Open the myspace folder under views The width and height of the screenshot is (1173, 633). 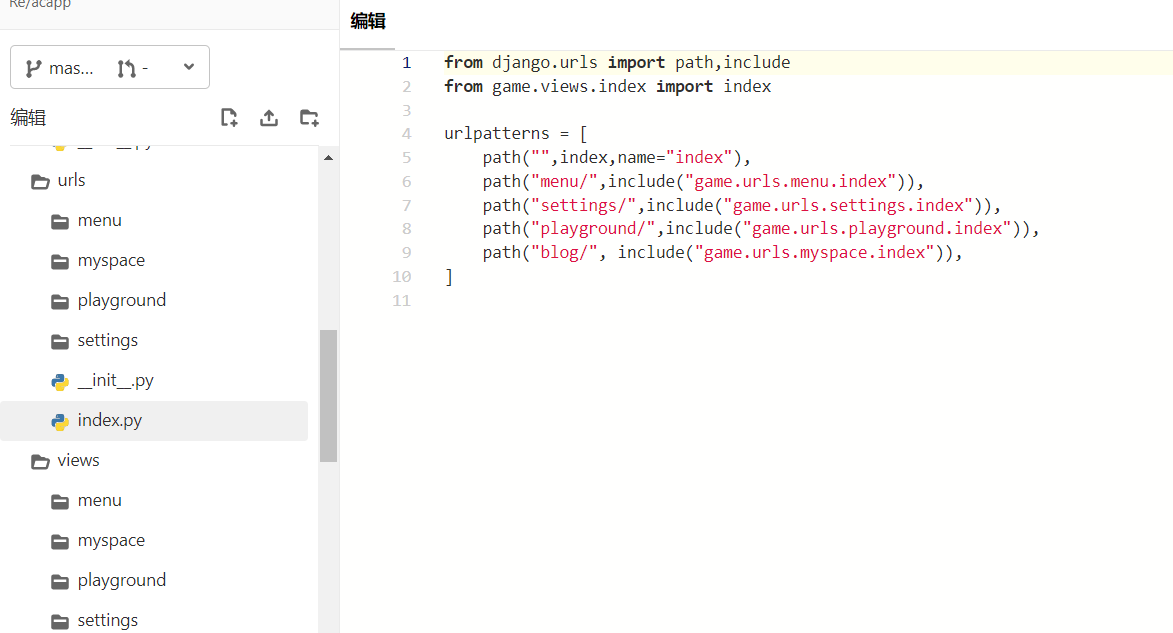click(111, 540)
